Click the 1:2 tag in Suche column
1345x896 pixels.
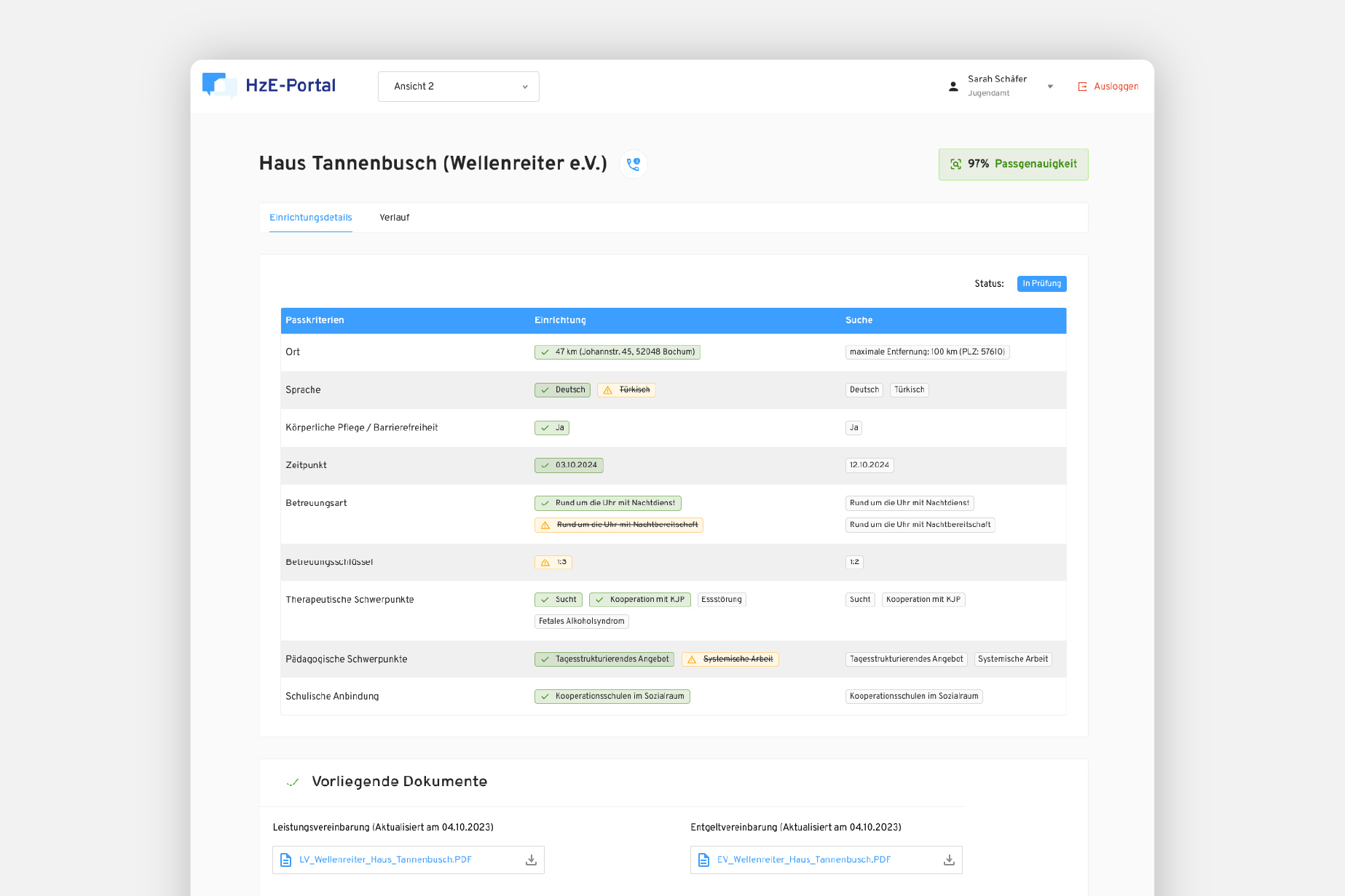coord(855,562)
